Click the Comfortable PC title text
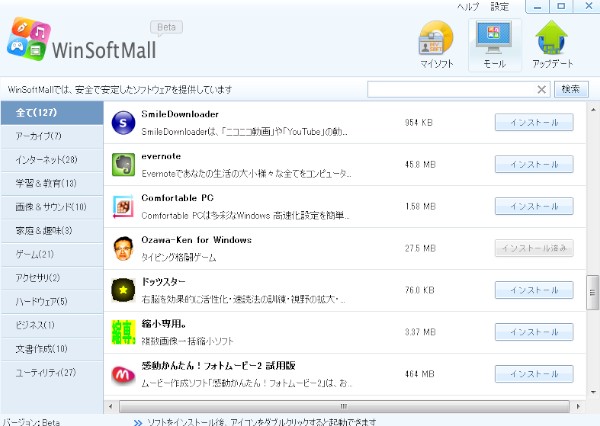Image resolution: width=600 pixels, height=426 pixels. coord(178,198)
